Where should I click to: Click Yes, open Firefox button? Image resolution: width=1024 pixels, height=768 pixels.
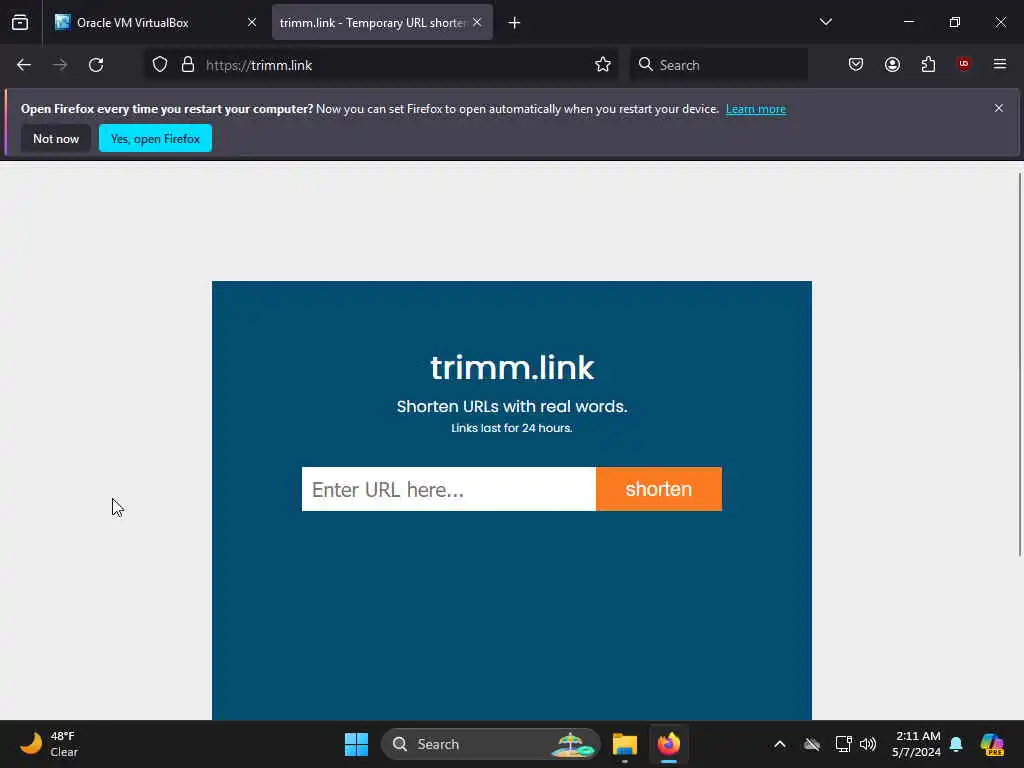155,138
